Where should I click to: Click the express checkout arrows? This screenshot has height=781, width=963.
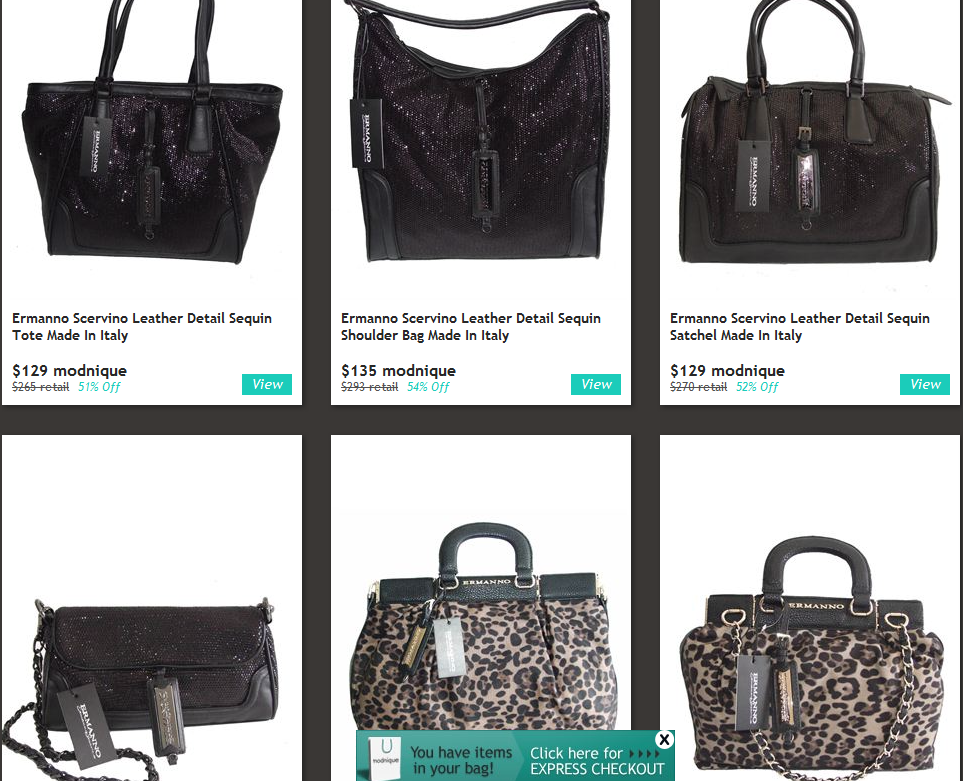(x=645, y=753)
